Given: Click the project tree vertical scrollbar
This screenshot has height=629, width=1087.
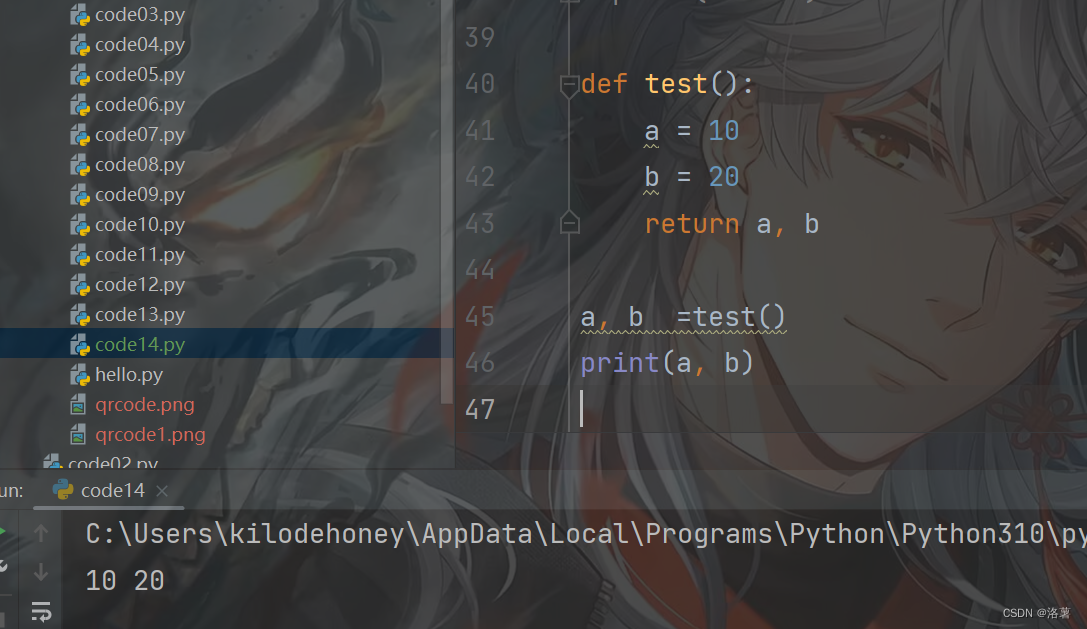Looking at the screenshot, I should [x=446, y=201].
